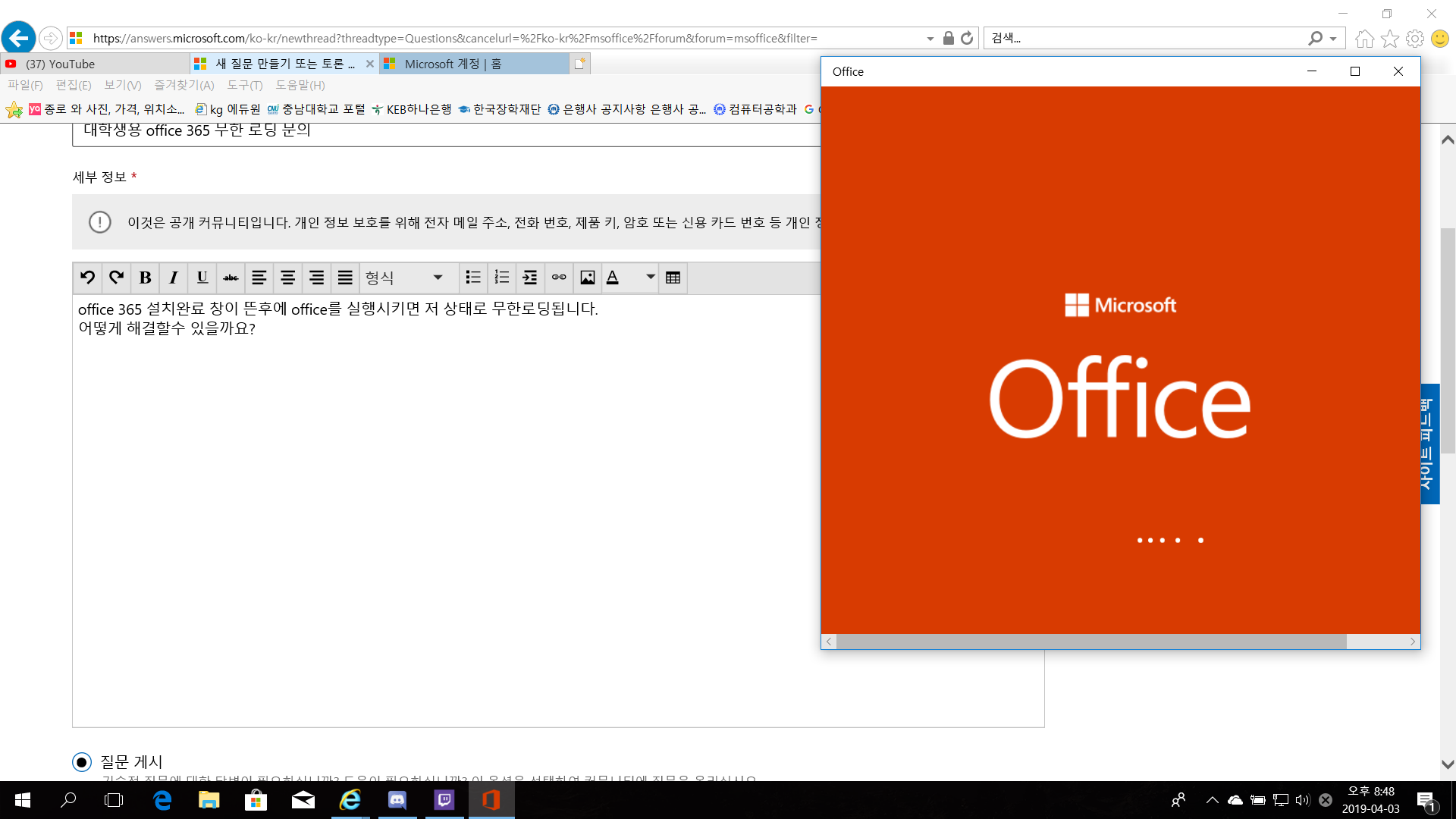Apply strikethrough formatting
Screen dimensions: 1456x819
230,278
